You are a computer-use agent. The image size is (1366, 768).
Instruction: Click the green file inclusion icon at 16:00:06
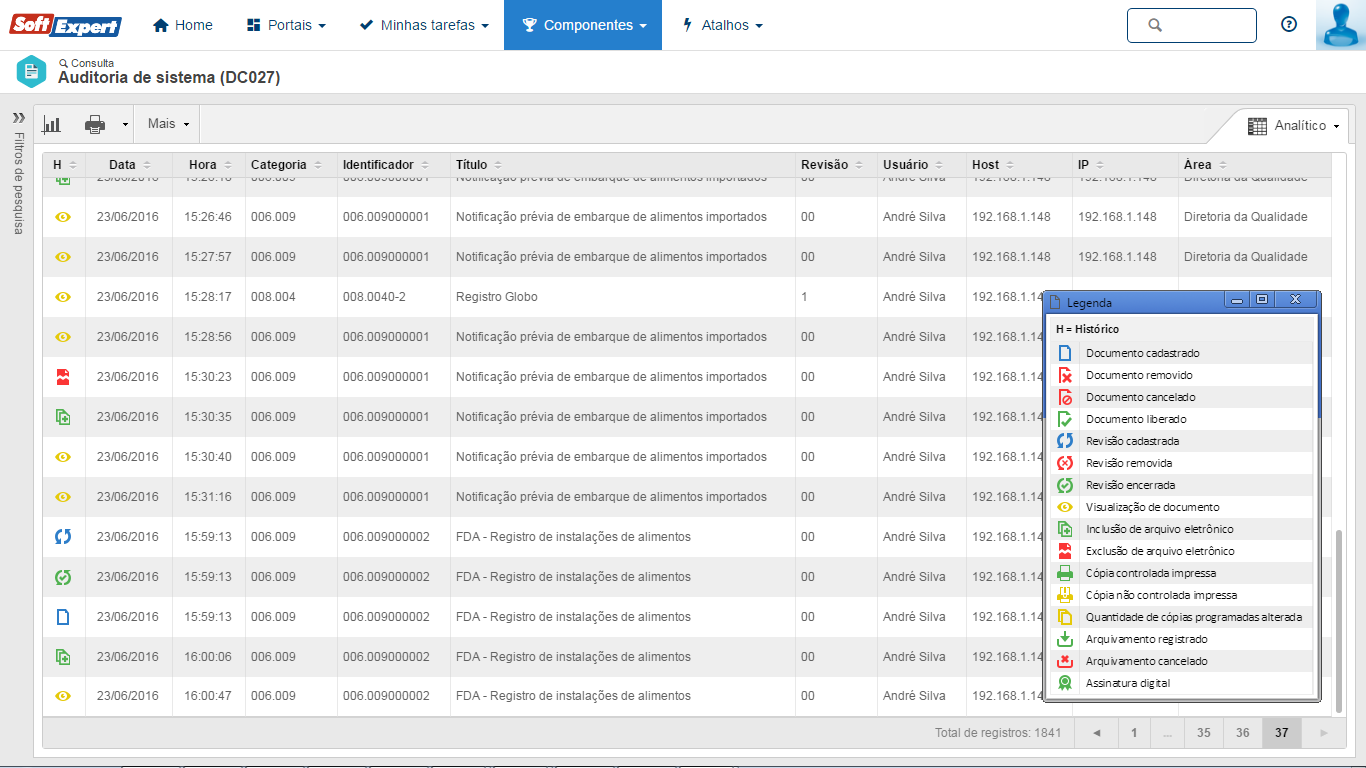(x=63, y=657)
